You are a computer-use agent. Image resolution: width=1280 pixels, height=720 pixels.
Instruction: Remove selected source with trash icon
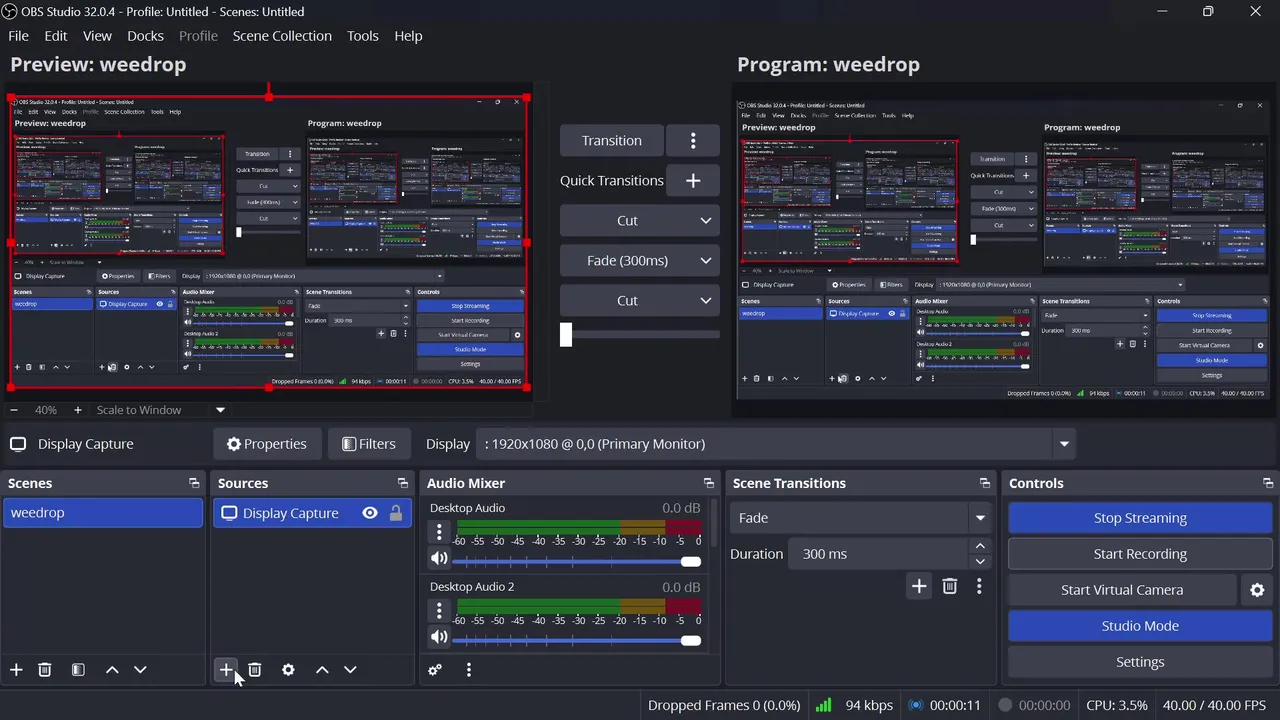click(x=254, y=669)
